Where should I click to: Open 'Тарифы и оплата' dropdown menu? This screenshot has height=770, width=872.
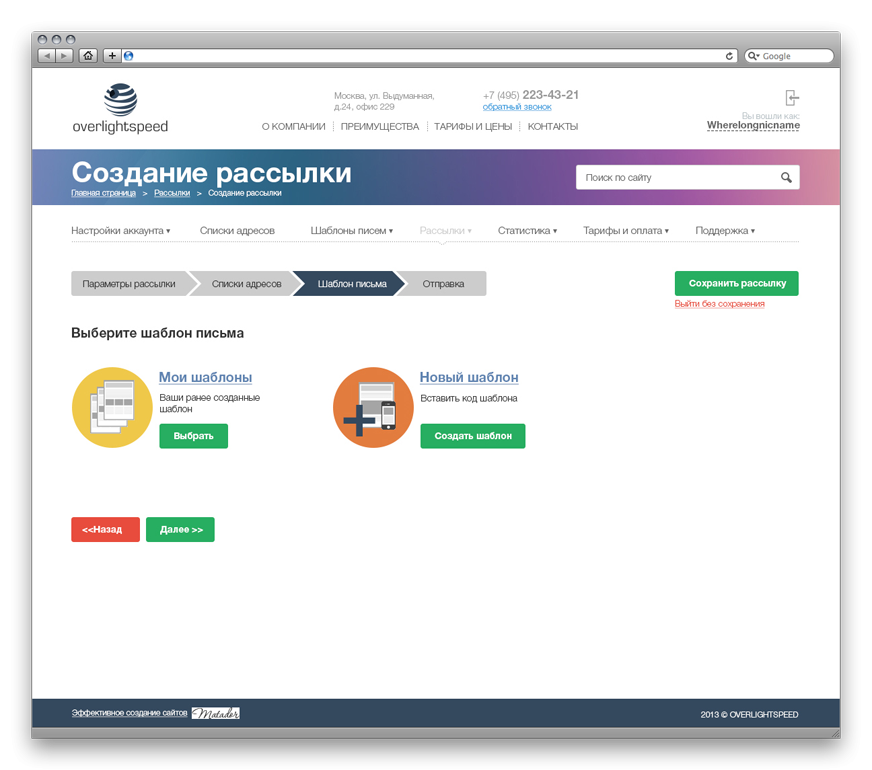626,231
